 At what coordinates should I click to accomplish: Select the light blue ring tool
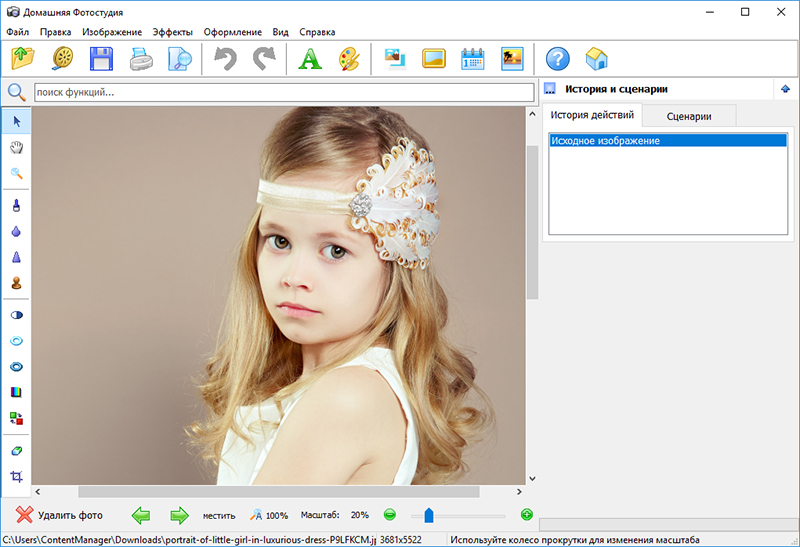pyautogui.click(x=16, y=341)
